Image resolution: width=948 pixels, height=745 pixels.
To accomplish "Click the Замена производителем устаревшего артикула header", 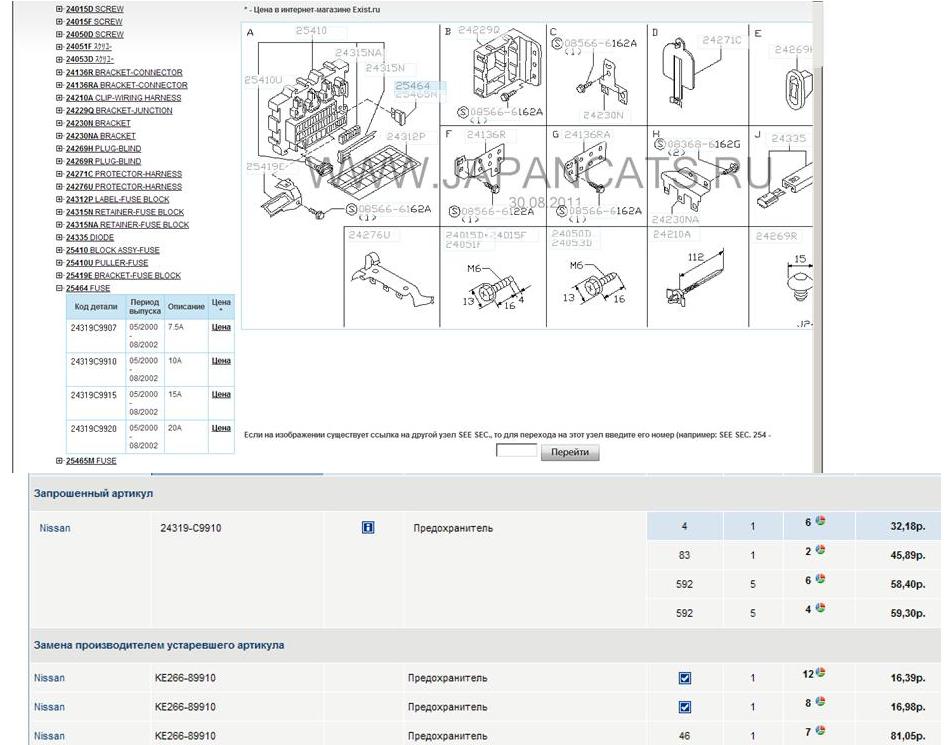I will pos(159,645).
